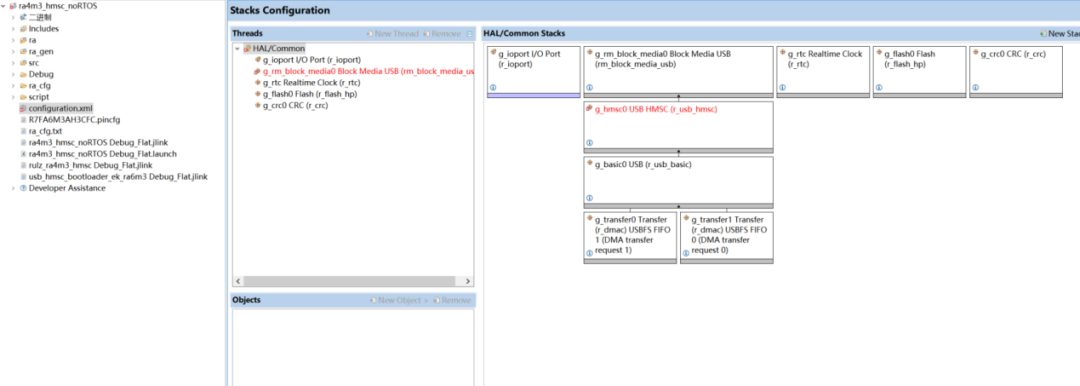
Task: Click info icon on g_rtc block
Action: click(782, 88)
